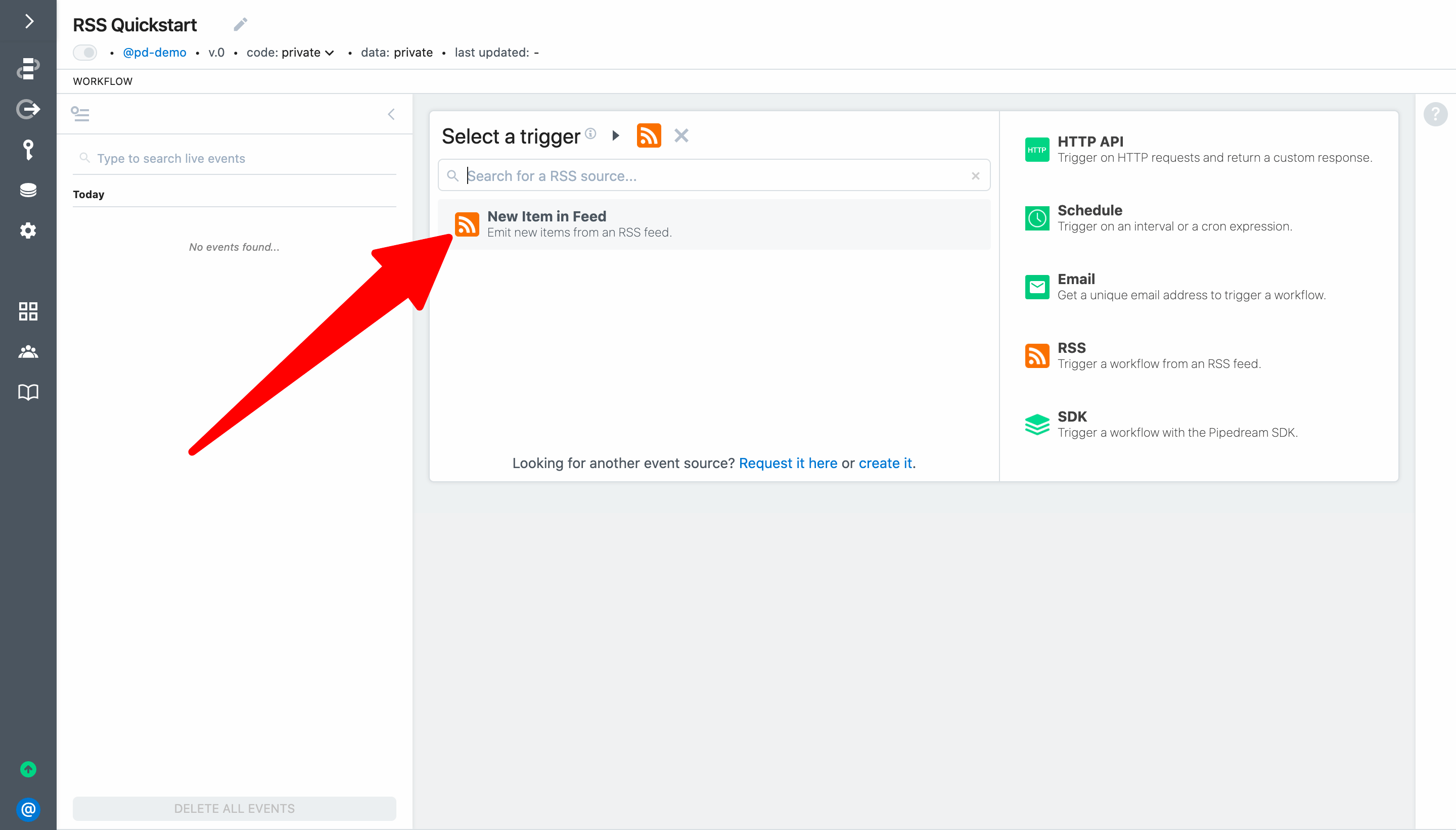Open the community people icon
This screenshot has height=830, width=1456.
coord(28,352)
